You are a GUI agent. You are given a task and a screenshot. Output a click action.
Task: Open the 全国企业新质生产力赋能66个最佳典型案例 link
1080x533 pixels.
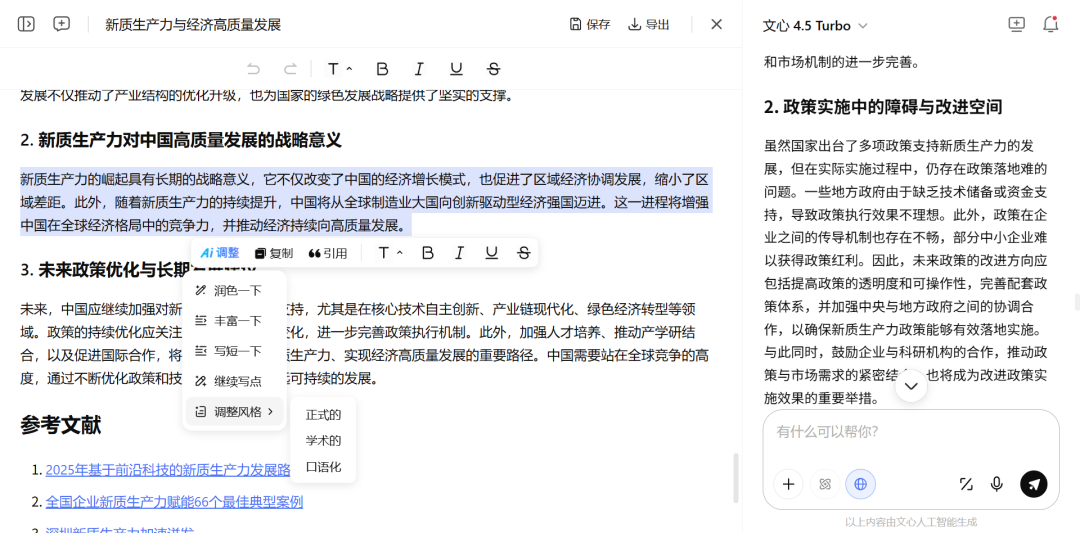click(x=174, y=501)
